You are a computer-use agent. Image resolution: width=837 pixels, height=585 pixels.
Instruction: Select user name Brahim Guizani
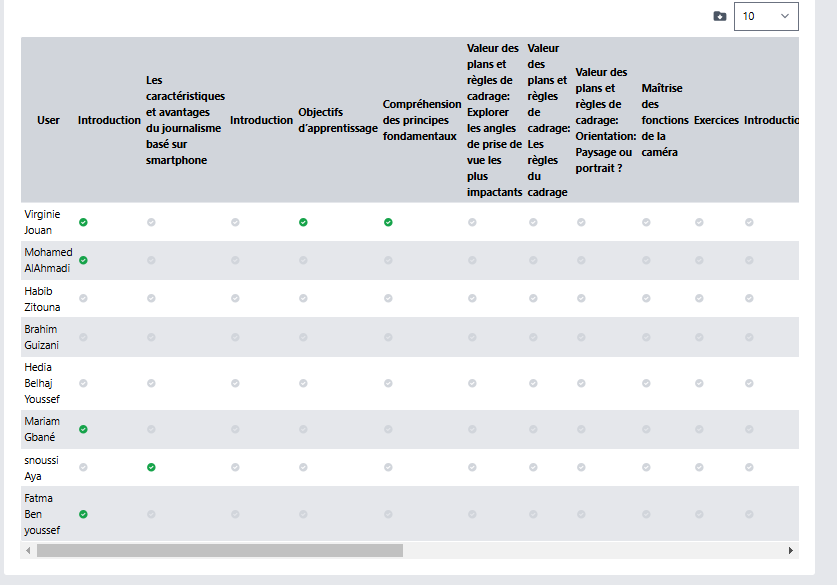[x=41, y=337]
